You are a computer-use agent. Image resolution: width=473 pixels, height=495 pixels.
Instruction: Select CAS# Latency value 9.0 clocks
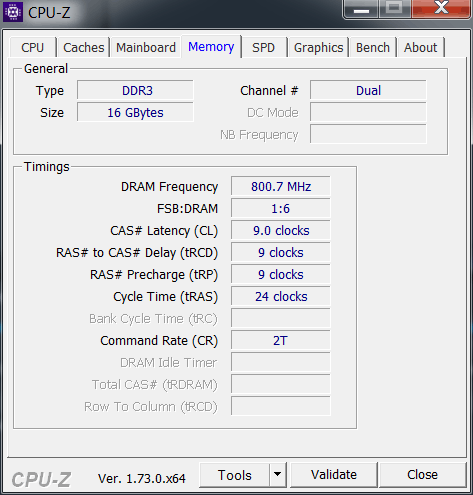point(281,230)
